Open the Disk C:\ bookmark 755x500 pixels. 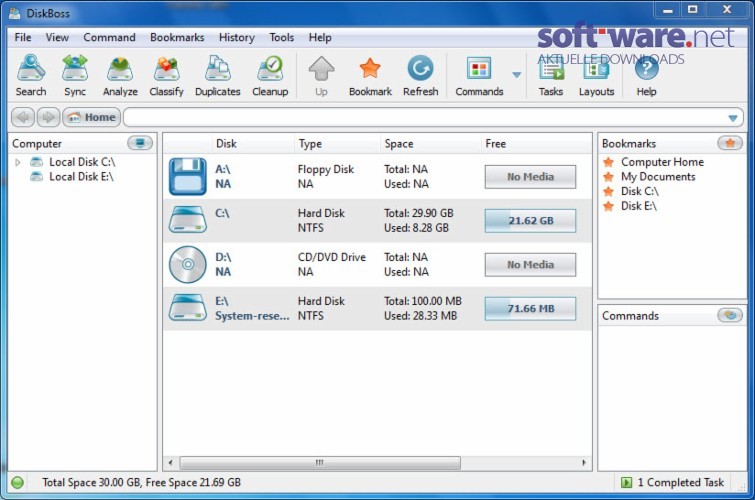(x=639, y=191)
